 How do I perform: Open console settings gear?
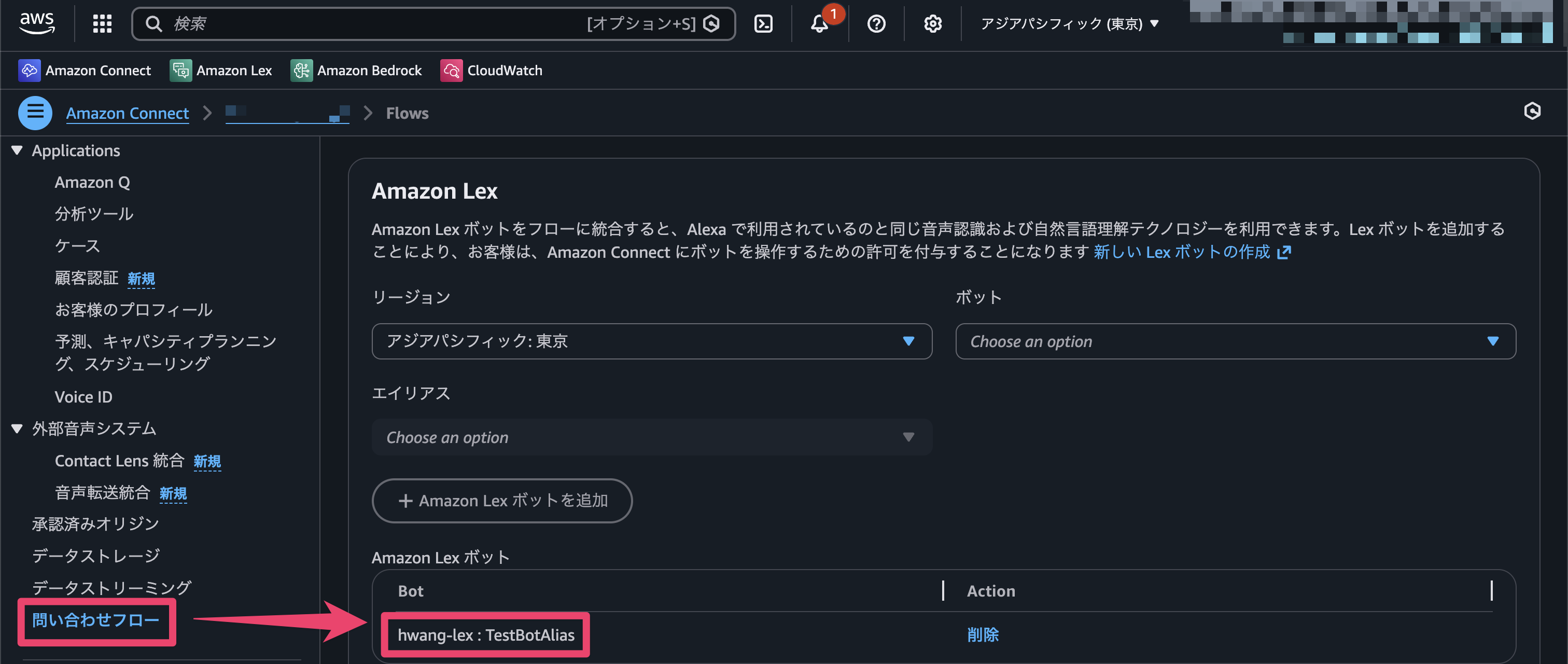coord(931,24)
